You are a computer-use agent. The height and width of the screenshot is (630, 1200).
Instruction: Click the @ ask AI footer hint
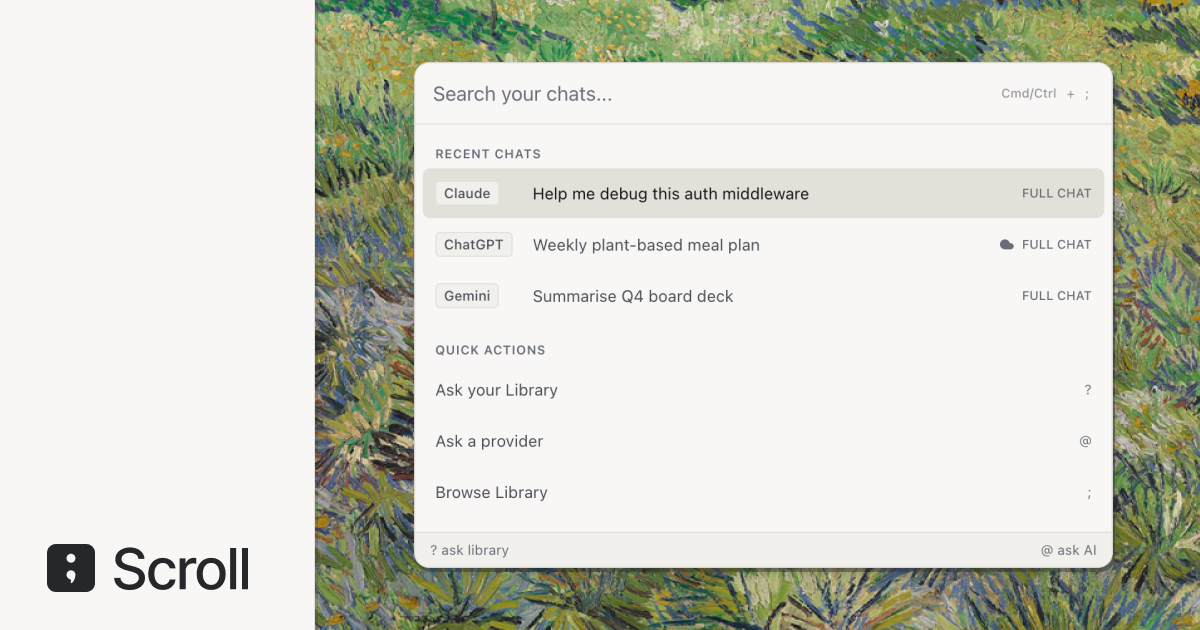pyautogui.click(x=1068, y=550)
